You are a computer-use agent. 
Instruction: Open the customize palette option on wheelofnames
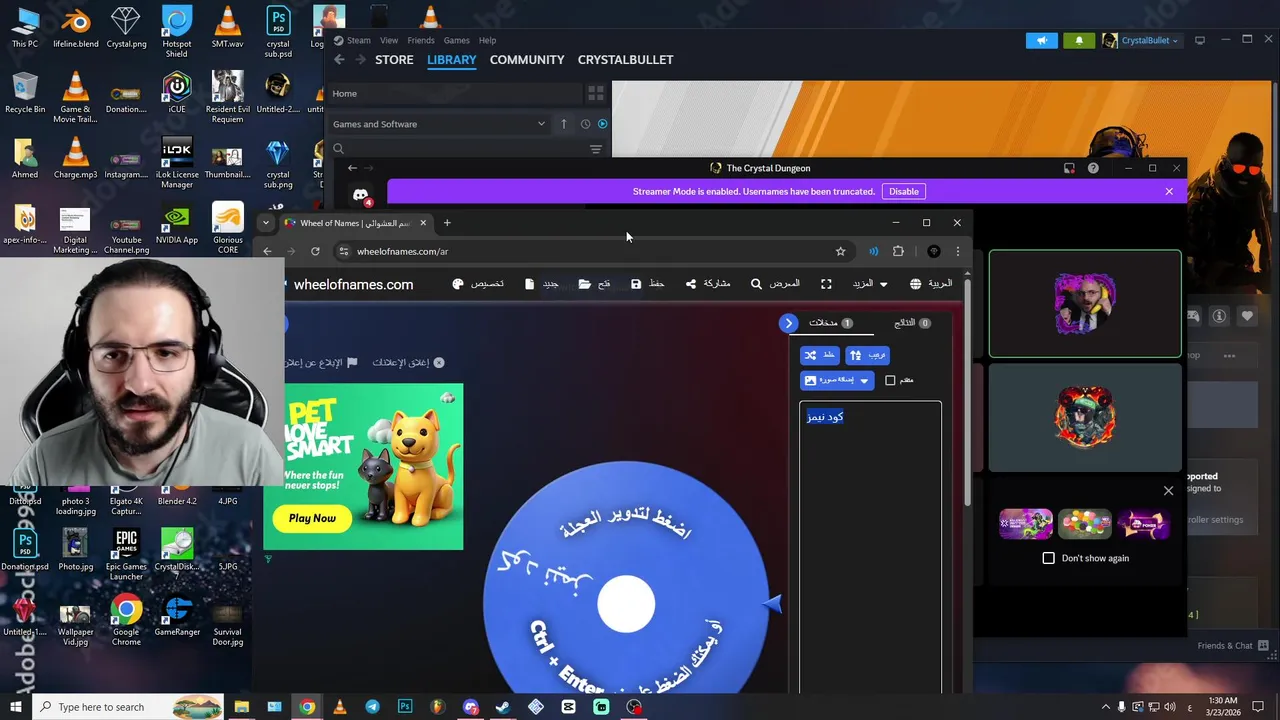pyautogui.click(x=477, y=284)
